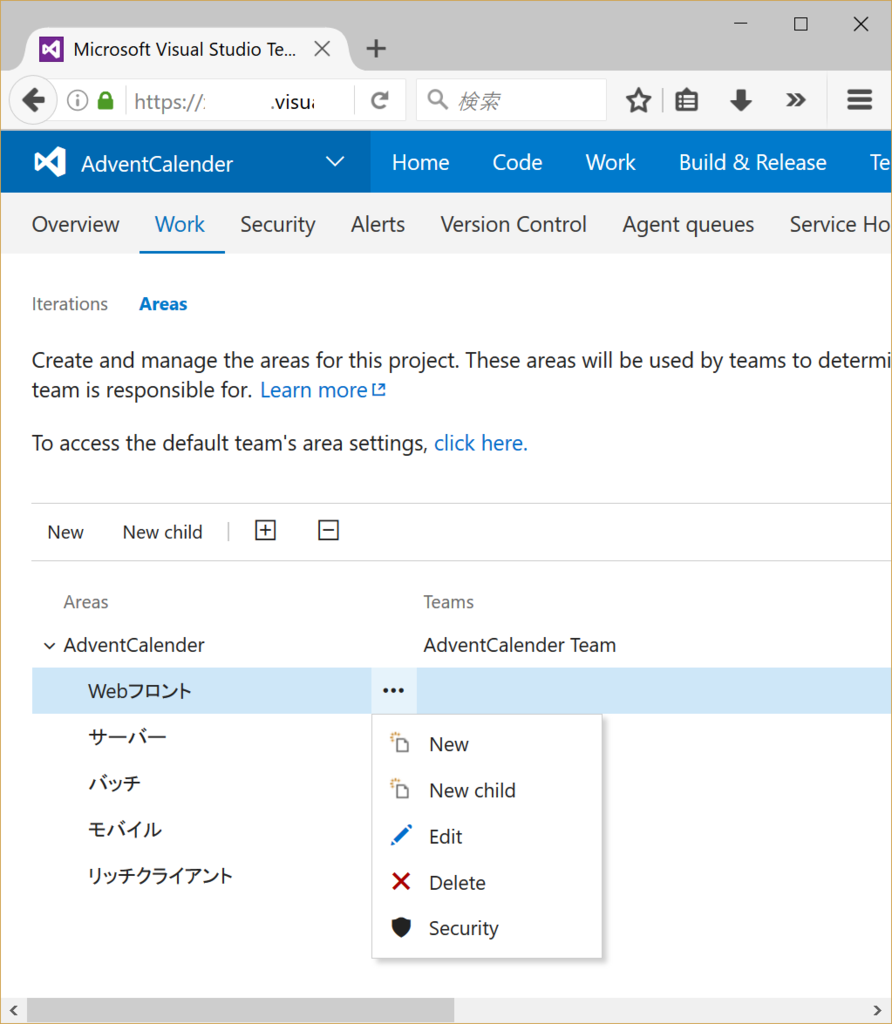Click the URL address field
This screenshot has width=892, height=1024.
(x=240, y=101)
